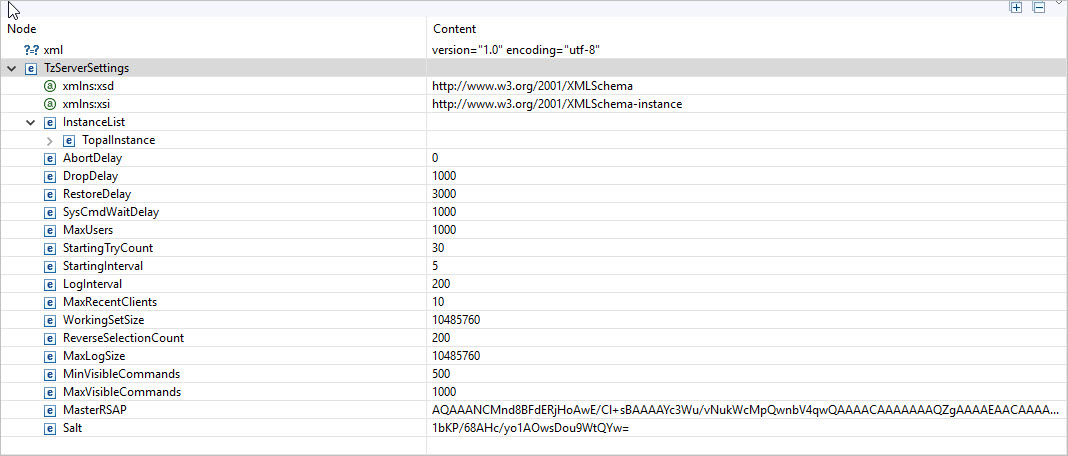Select the WorkingSetSize element row
Screen dimensions: 1068x456
point(103,320)
